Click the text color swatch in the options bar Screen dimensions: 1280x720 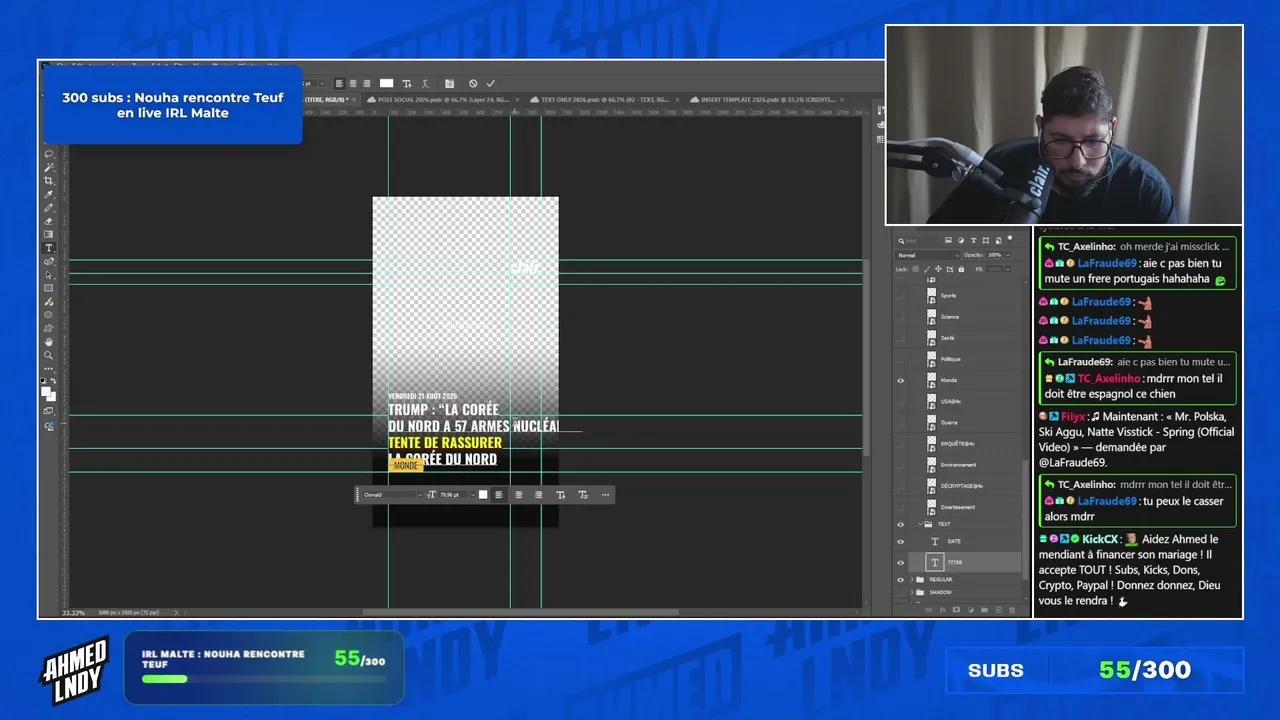[x=387, y=84]
